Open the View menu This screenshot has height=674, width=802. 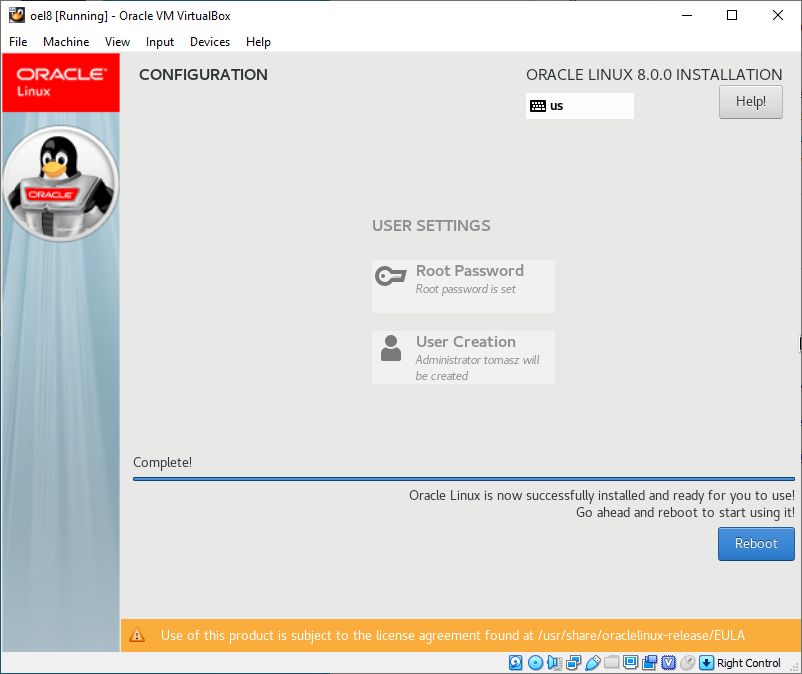tap(117, 42)
